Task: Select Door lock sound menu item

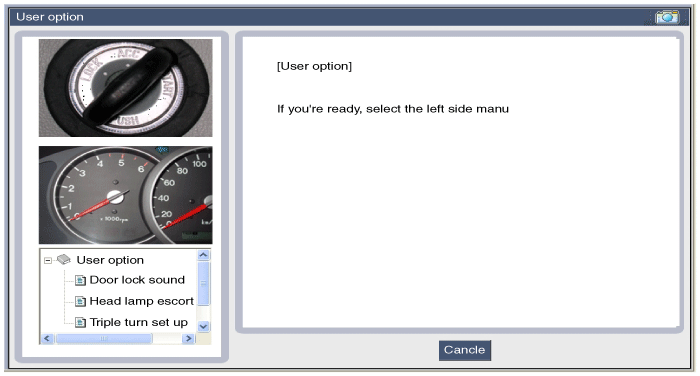Action: [137, 280]
